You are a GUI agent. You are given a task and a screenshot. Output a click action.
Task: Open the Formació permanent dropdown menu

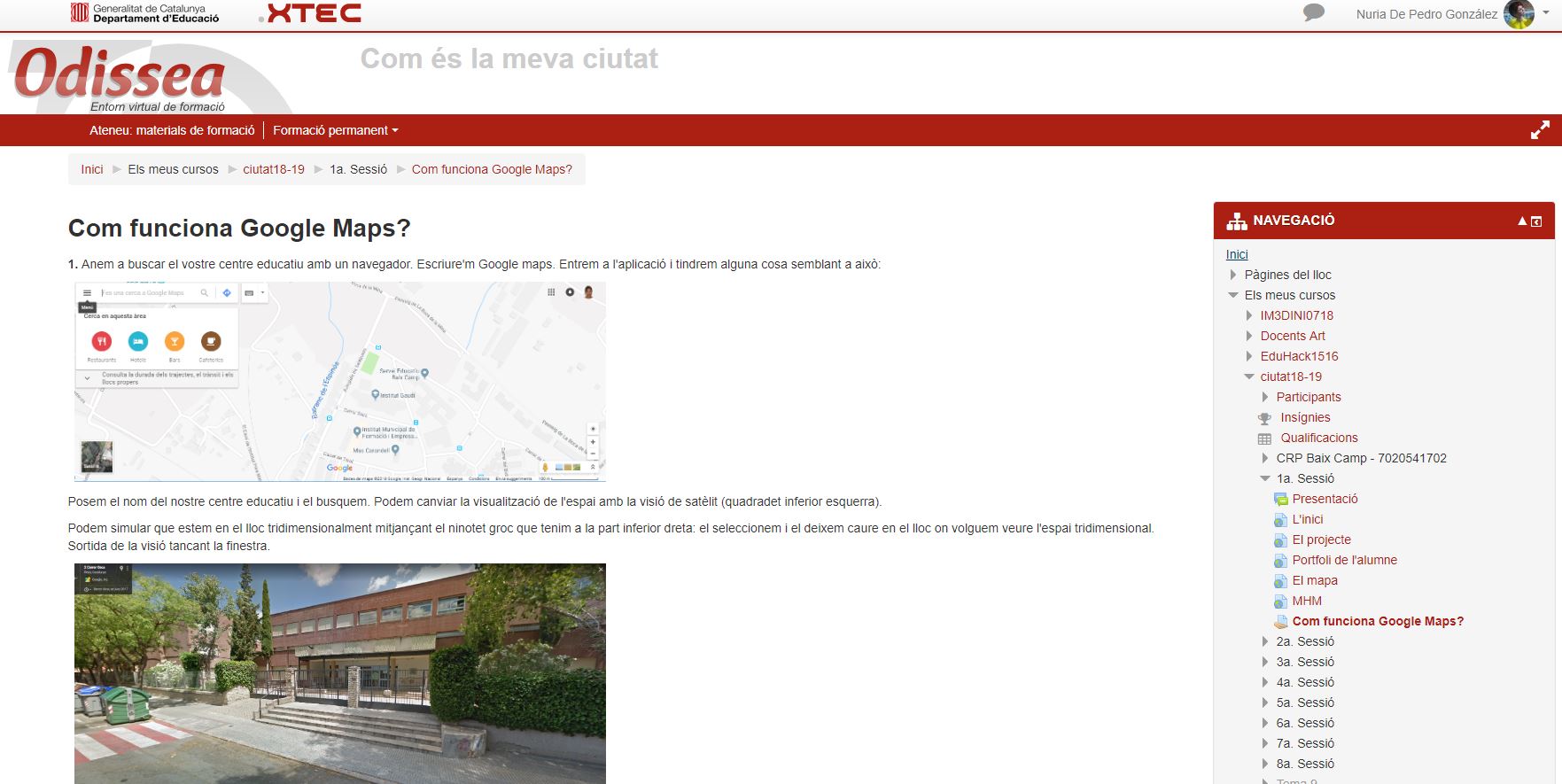335,130
